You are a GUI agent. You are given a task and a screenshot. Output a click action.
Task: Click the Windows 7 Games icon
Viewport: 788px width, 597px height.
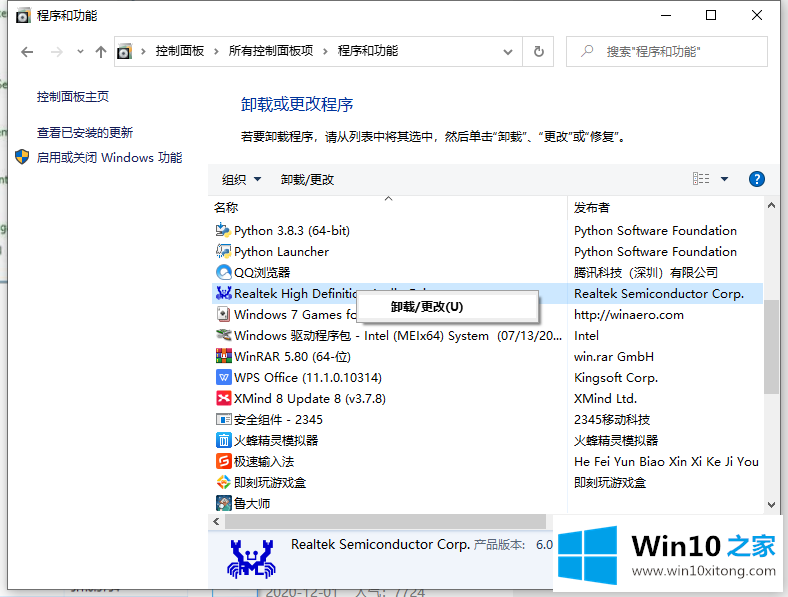point(223,315)
